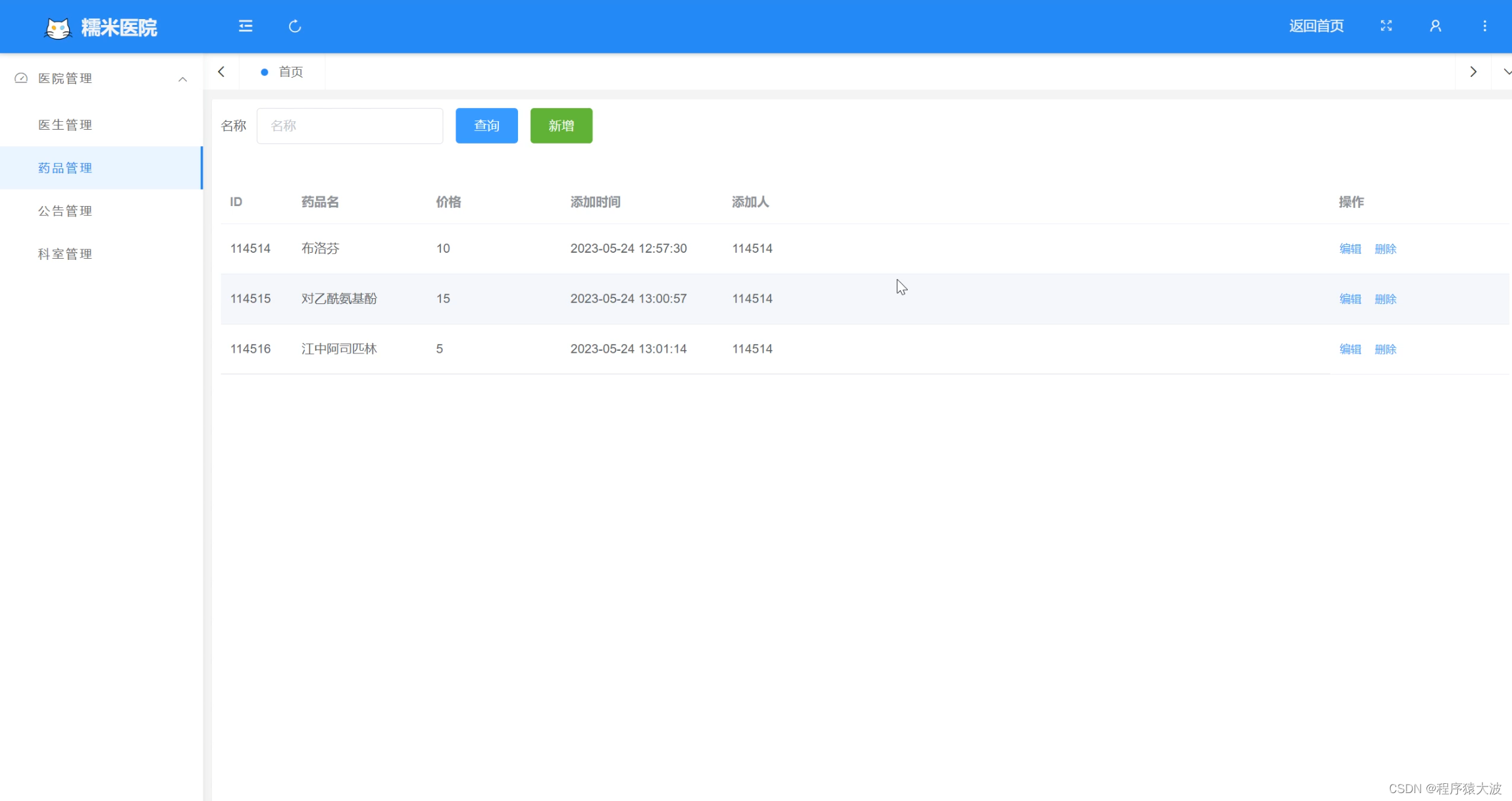Click the cat logo icon
Image resolution: width=1512 pixels, height=801 pixels.
coord(58,28)
